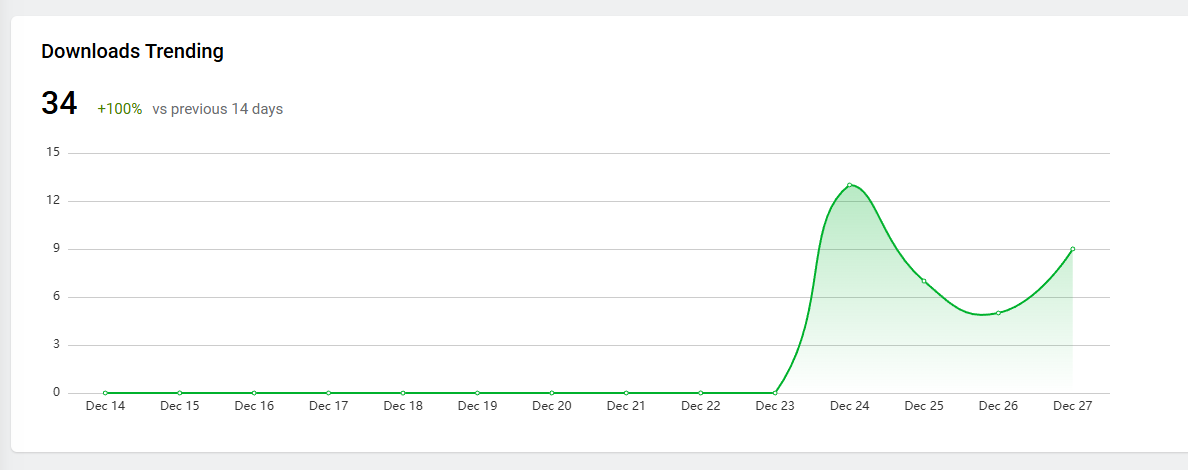Click the 12 y-axis label
The height and width of the screenshot is (470, 1188).
pyautogui.click(x=53, y=200)
